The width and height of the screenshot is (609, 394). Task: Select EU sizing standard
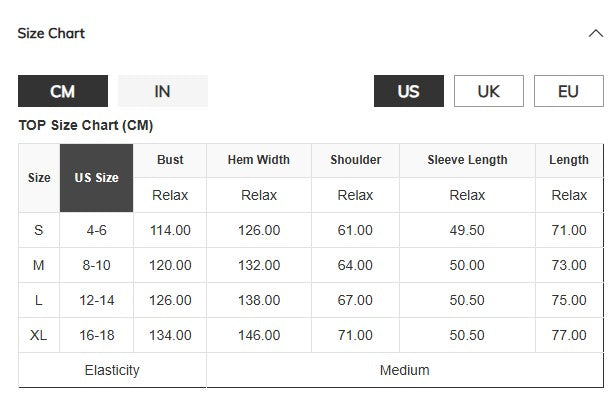point(569,91)
